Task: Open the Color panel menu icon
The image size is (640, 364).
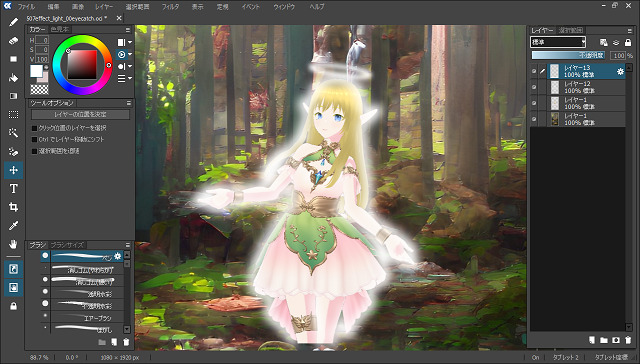Action: click(128, 30)
